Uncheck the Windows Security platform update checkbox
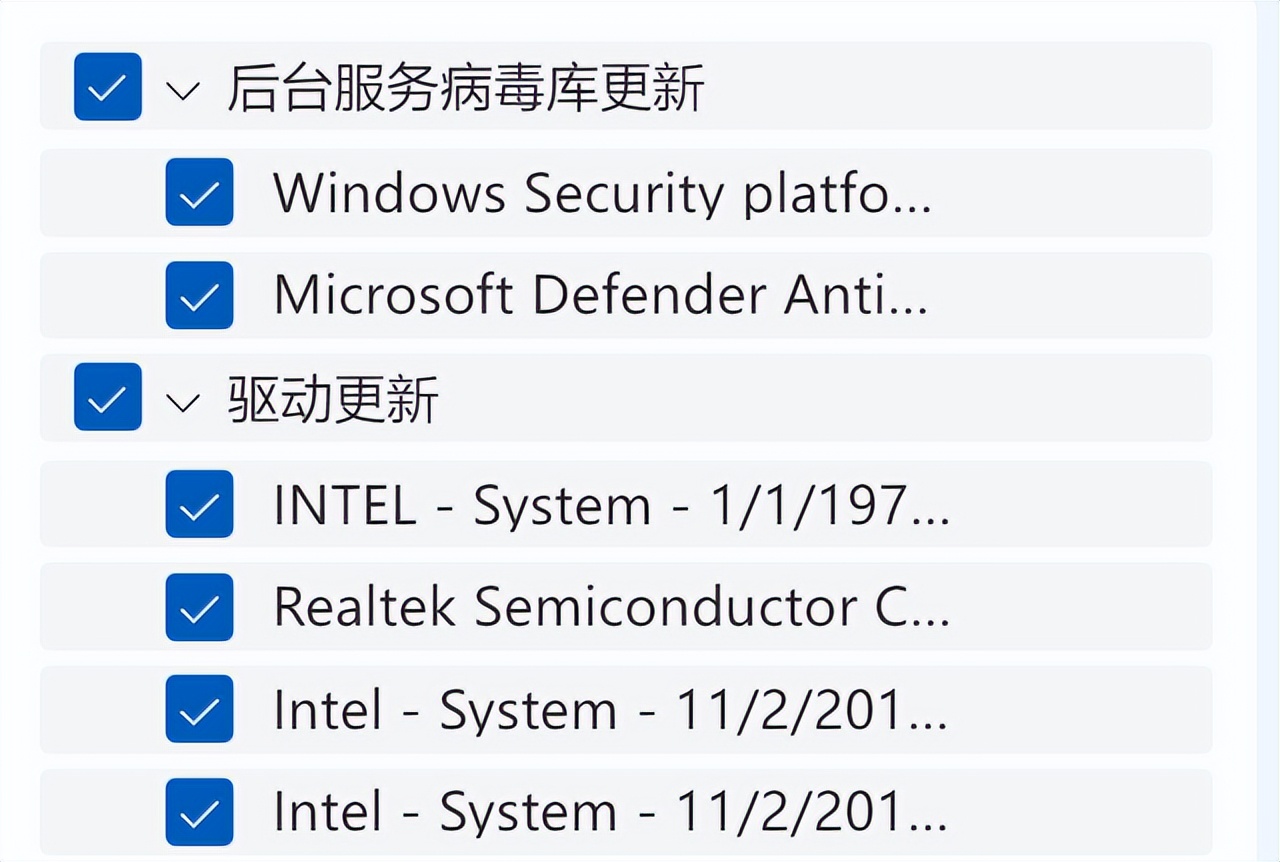The image size is (1280, 862). pyautogui.click(x=199, y=193)
